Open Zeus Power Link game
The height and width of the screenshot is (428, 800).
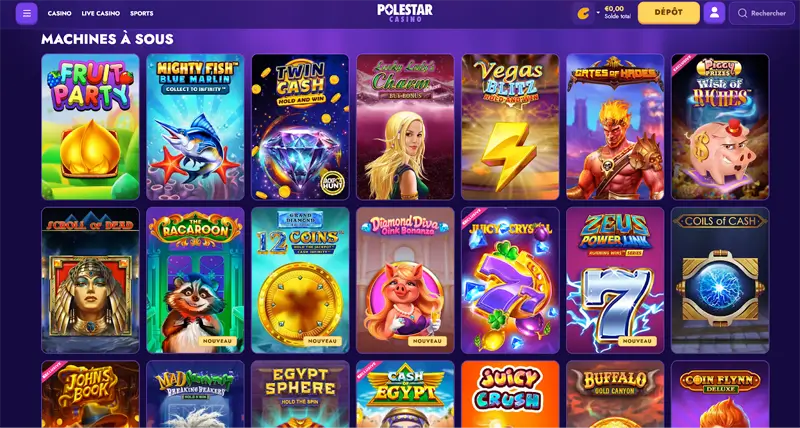coord(615,280)
